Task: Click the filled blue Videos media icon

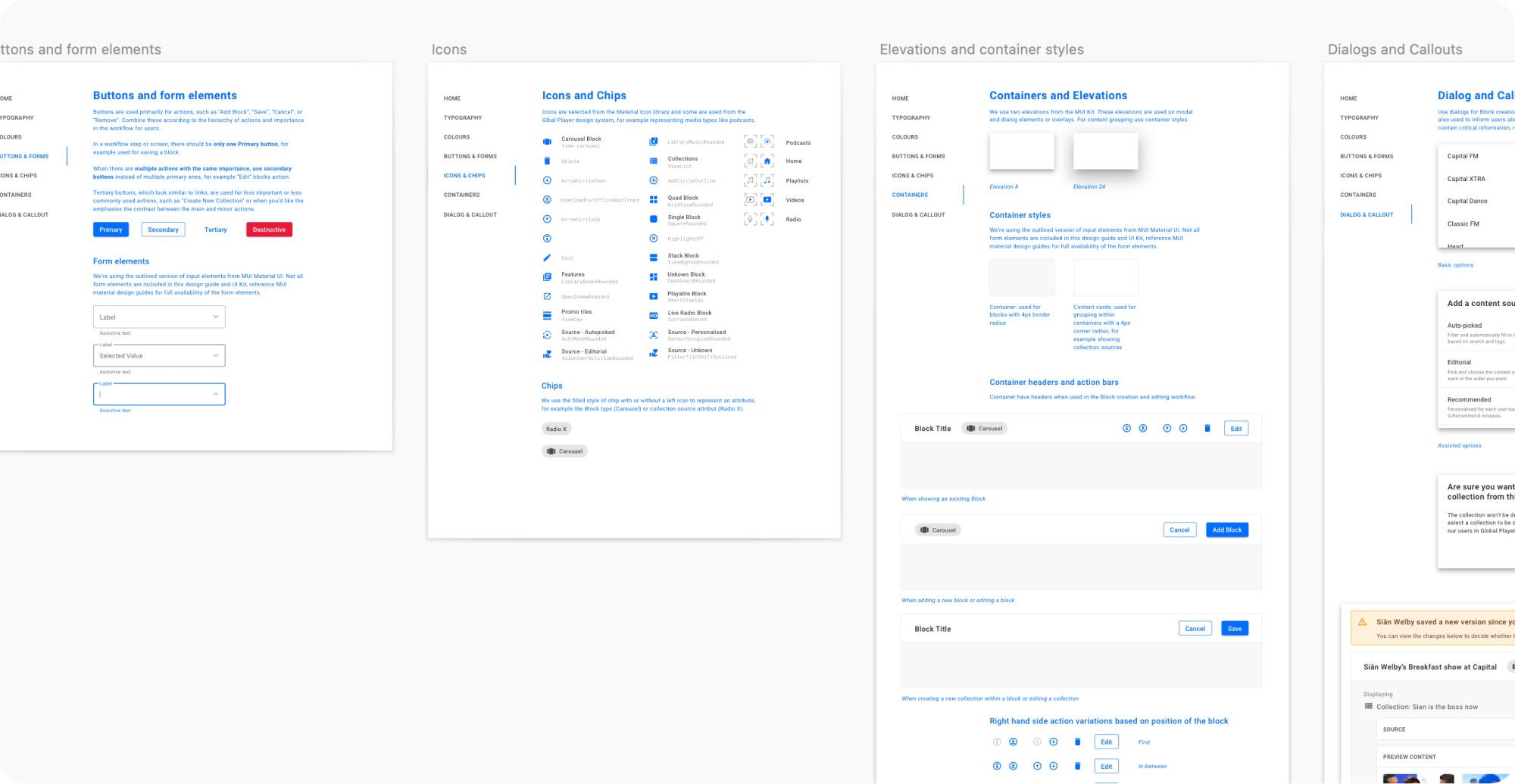Action: (x=767, y=200)
